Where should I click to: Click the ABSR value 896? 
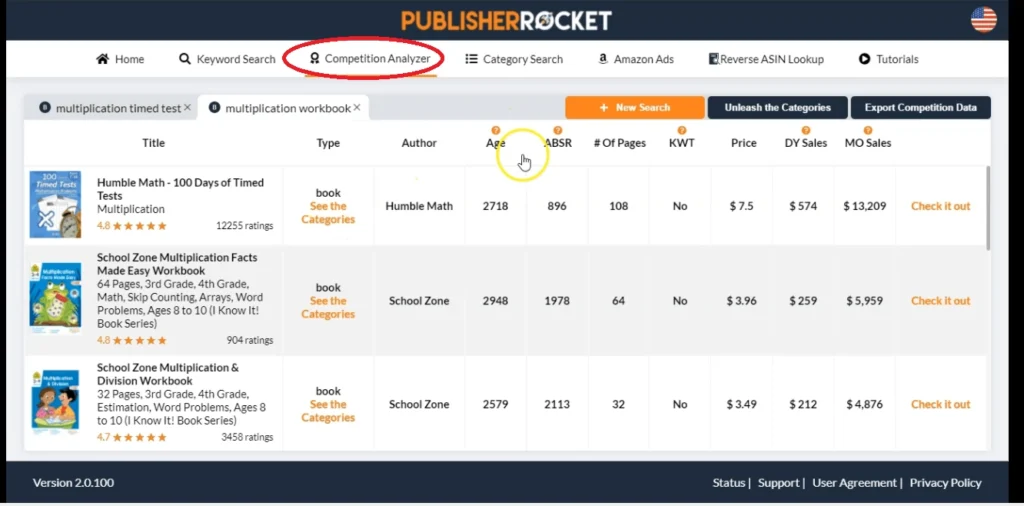click(x=556, y=206)
